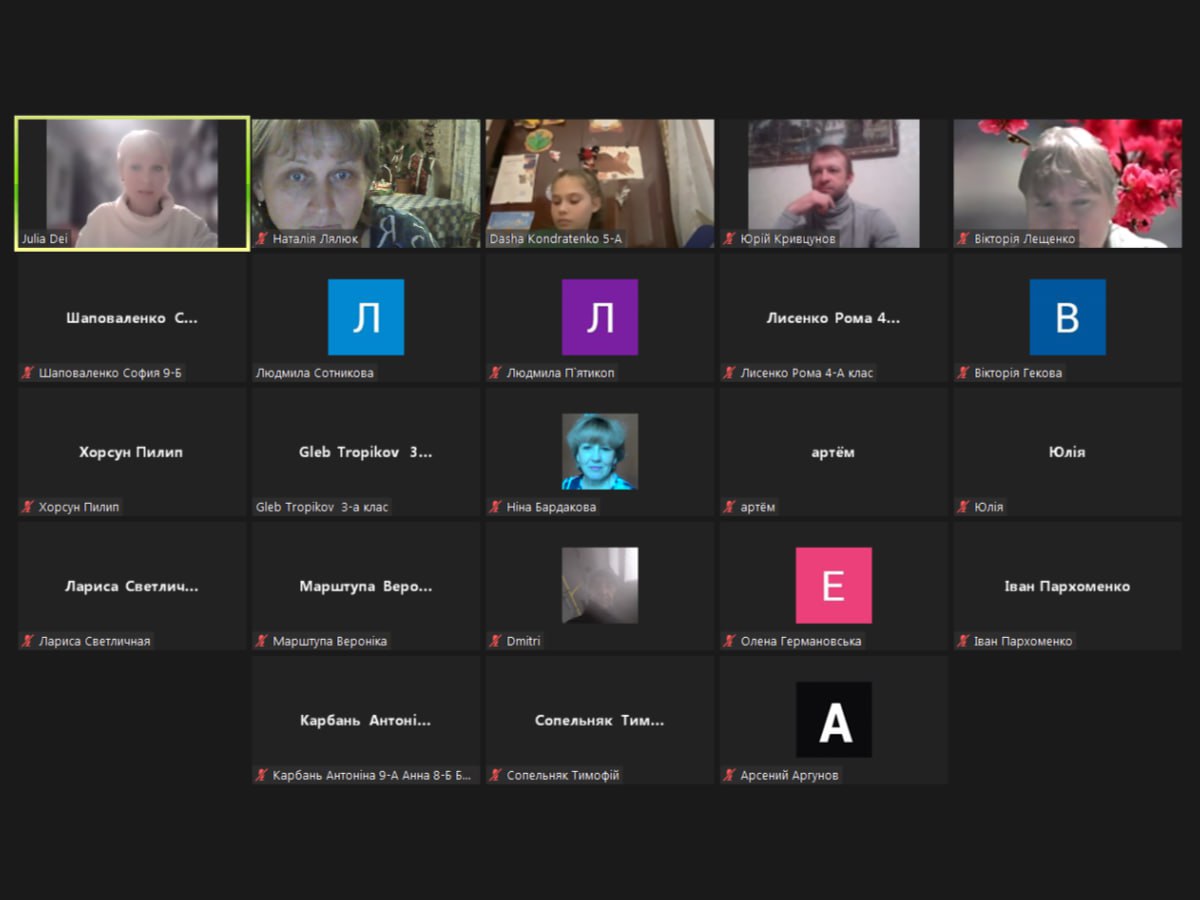Click the muted mic icon next to Юрій Кривцунов
The width and height of the screenshot is (1200, 900).
pos(730,239)
